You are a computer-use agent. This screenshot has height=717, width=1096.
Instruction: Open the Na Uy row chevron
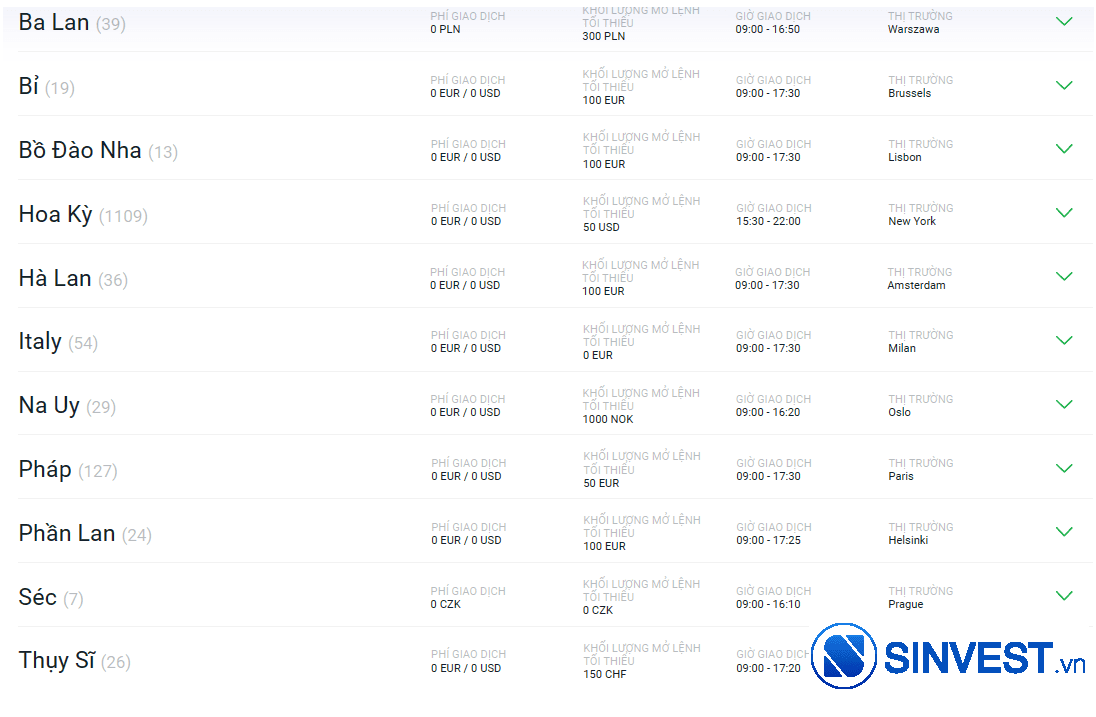point(1064,404)
